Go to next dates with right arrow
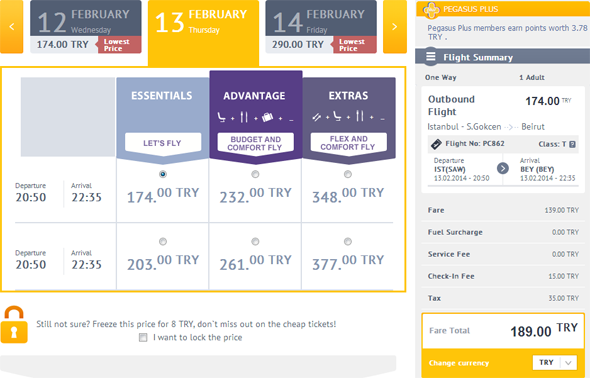Image resolution: width=590 pixels, height=378 pixels. 395,26
